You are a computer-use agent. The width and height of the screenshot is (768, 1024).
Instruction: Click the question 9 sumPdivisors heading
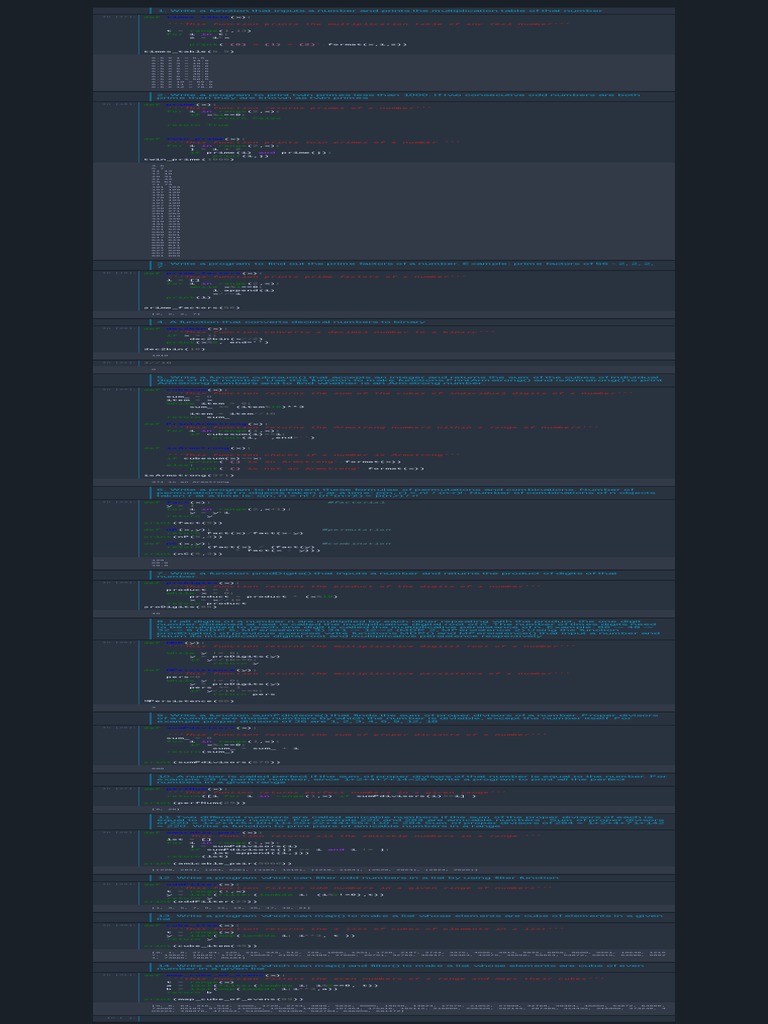(408, 718)
